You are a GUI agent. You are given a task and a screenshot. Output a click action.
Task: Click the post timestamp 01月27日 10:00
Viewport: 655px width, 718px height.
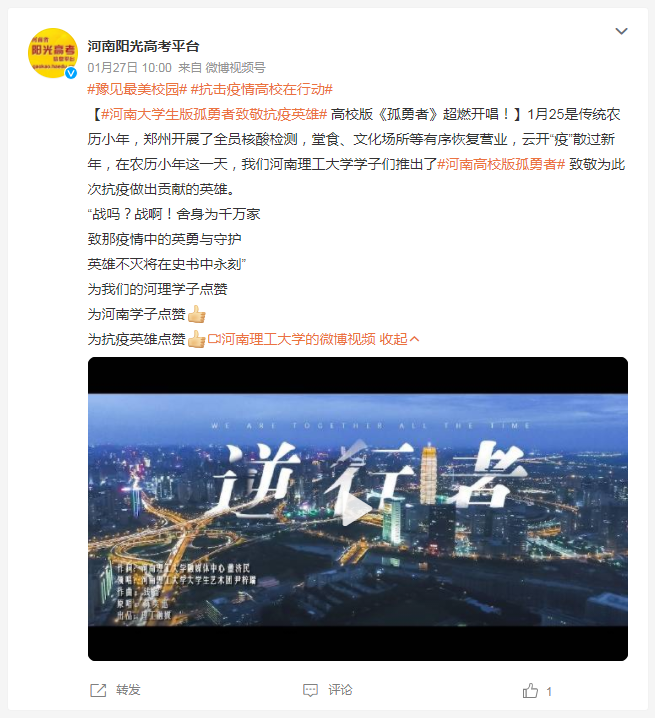(130, 68)
